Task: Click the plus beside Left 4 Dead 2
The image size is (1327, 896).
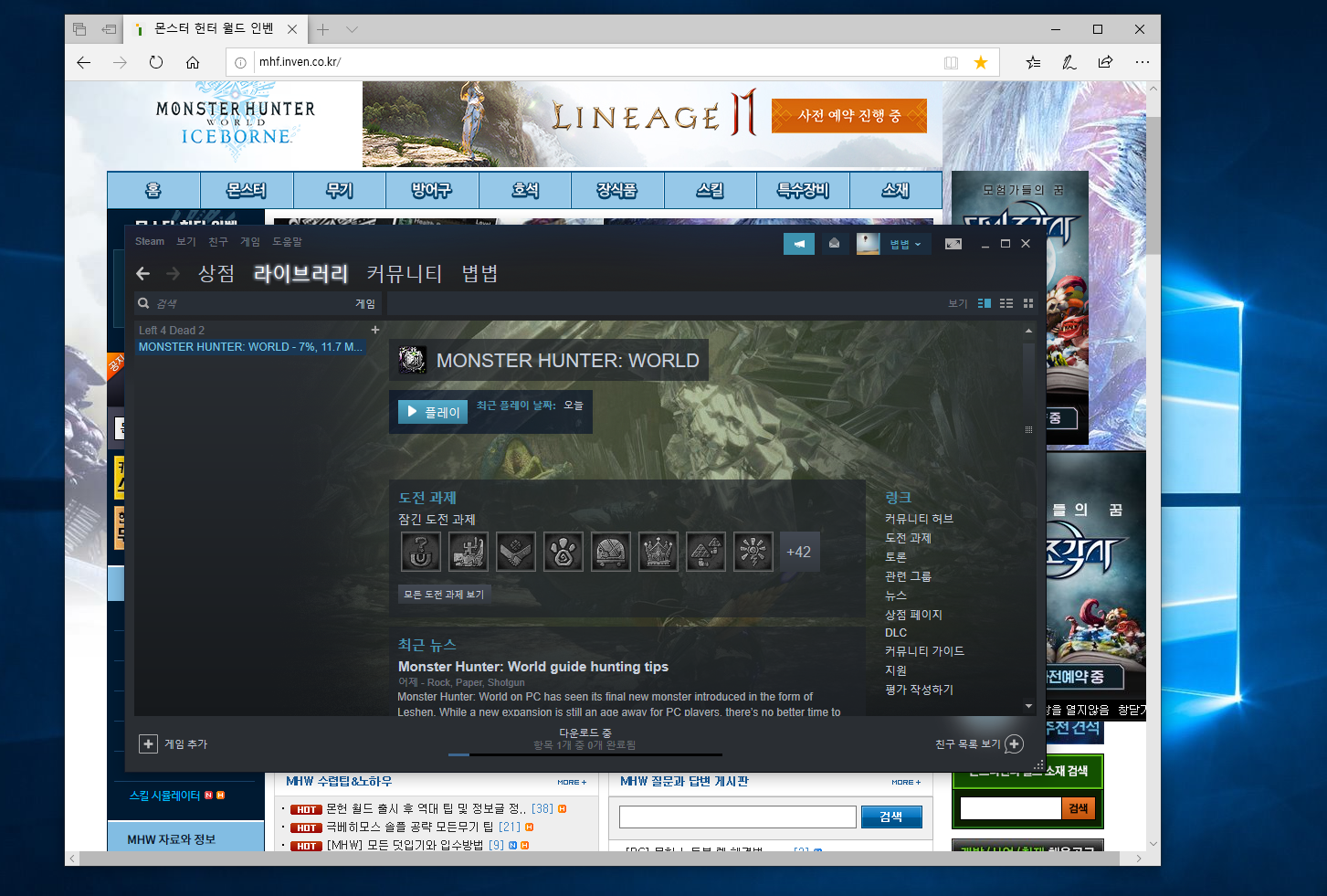Action: click(374, 330)
